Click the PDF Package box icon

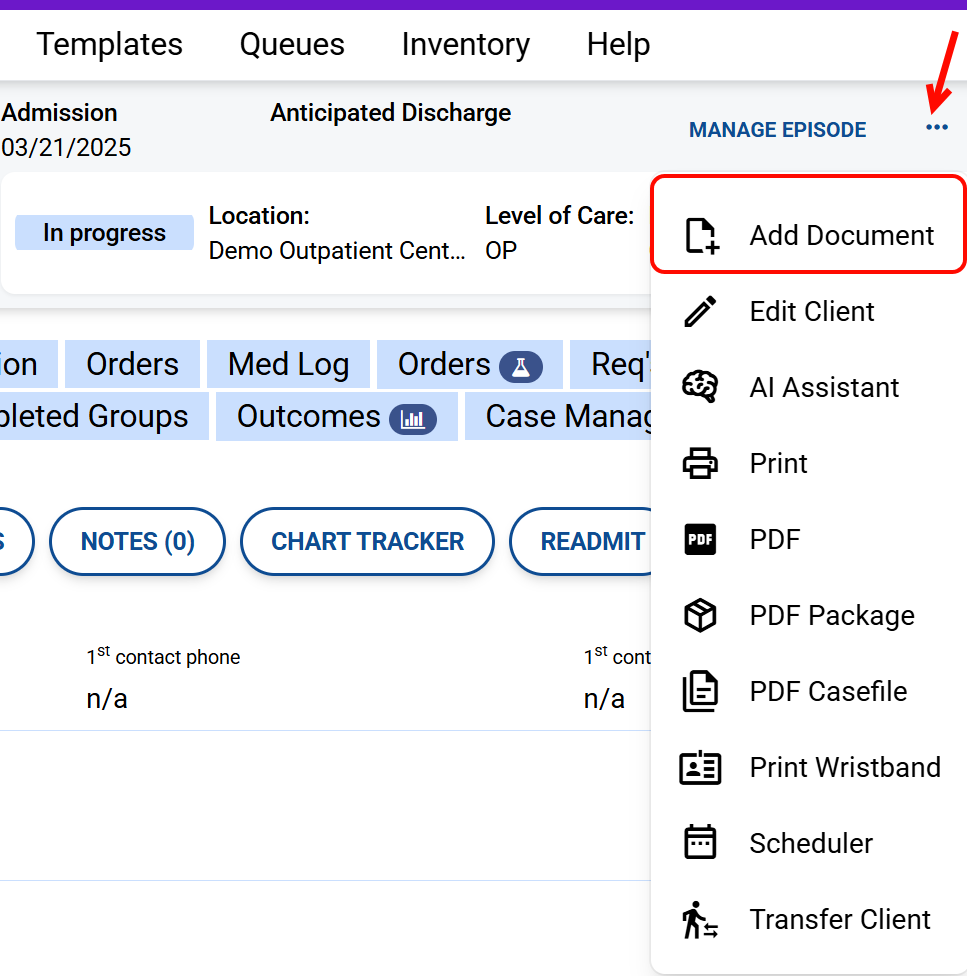coord(700,616)
